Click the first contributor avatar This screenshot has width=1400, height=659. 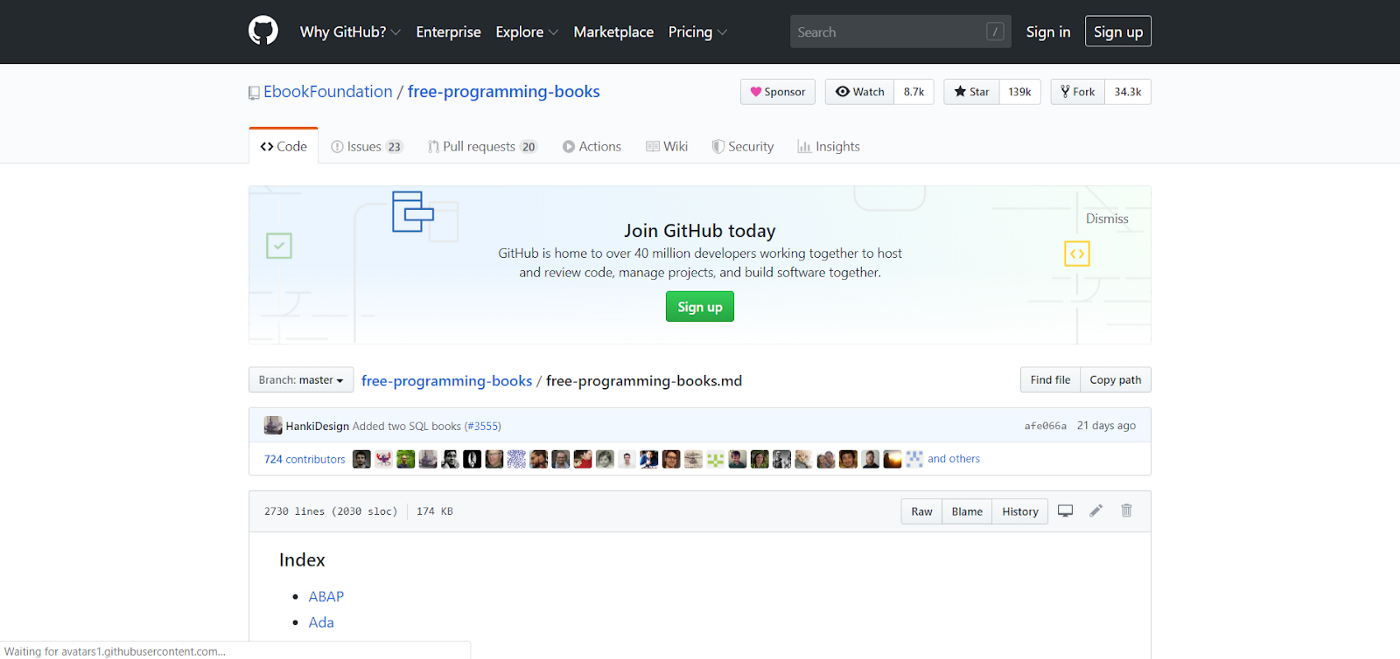[362, 459]
